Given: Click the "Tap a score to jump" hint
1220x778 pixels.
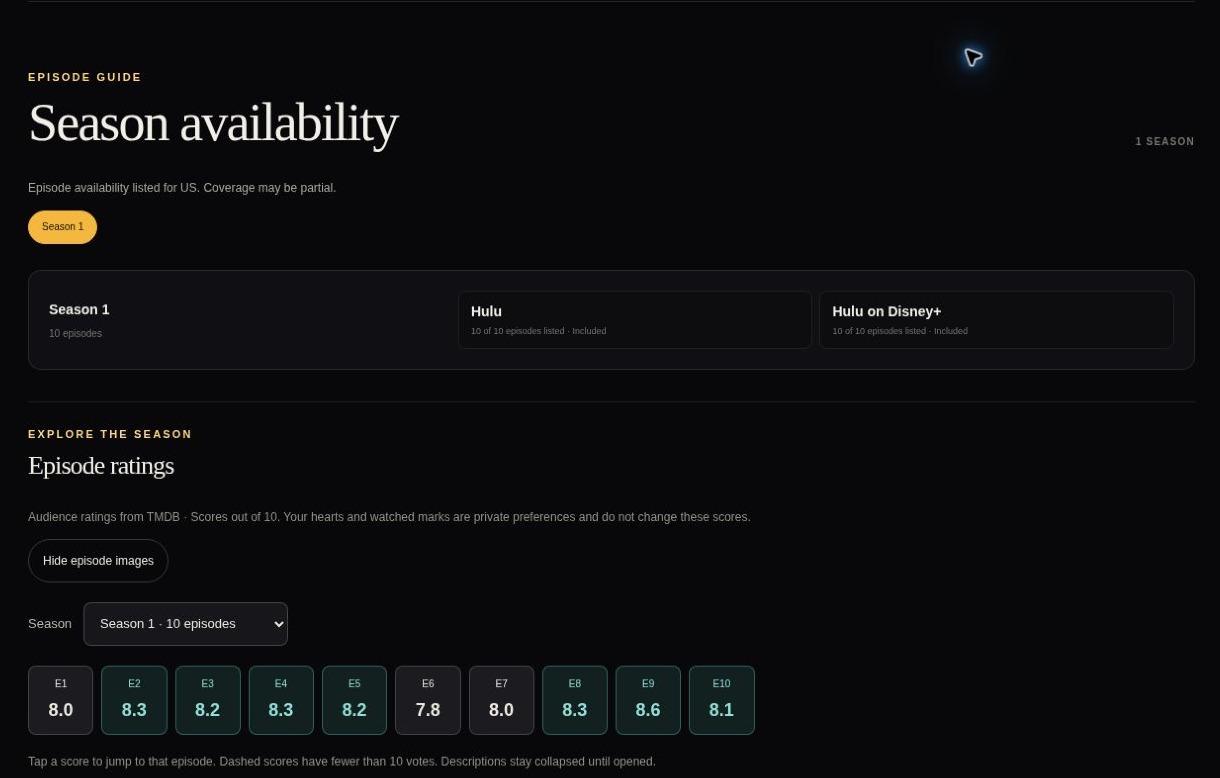Looking at the screenshot, I should (342, 762).
